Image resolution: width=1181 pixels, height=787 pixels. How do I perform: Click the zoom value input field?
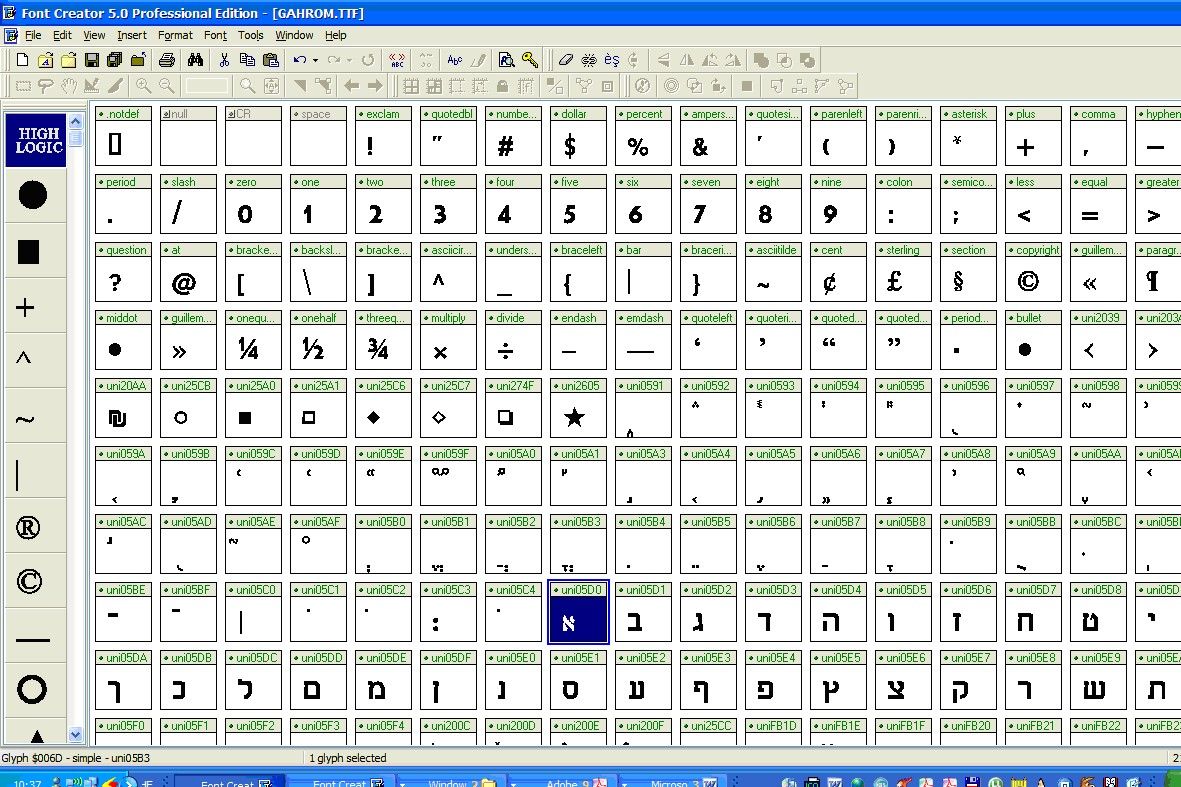coord(207,87)
